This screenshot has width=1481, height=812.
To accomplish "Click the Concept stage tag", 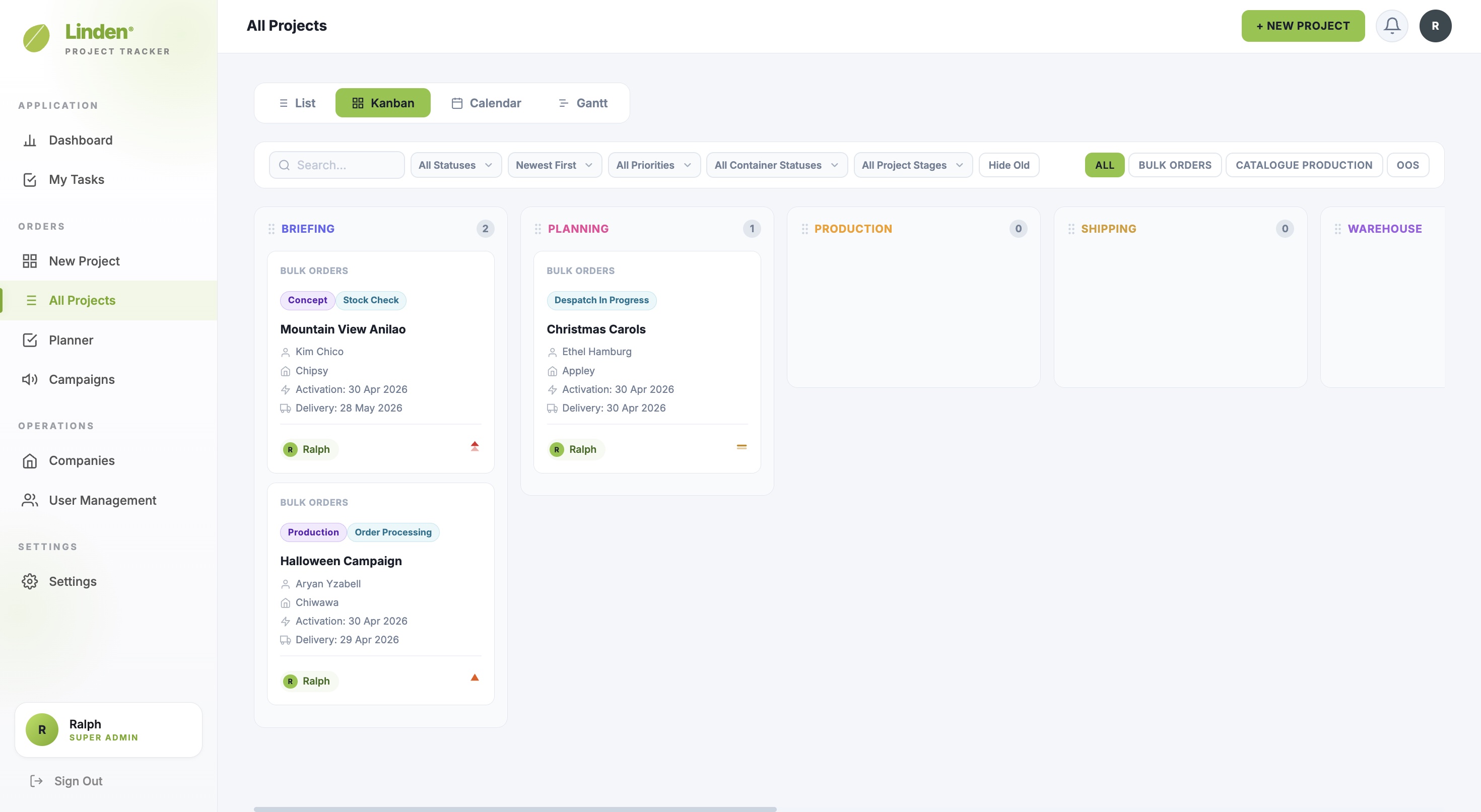I will click(x=307, y=300).
